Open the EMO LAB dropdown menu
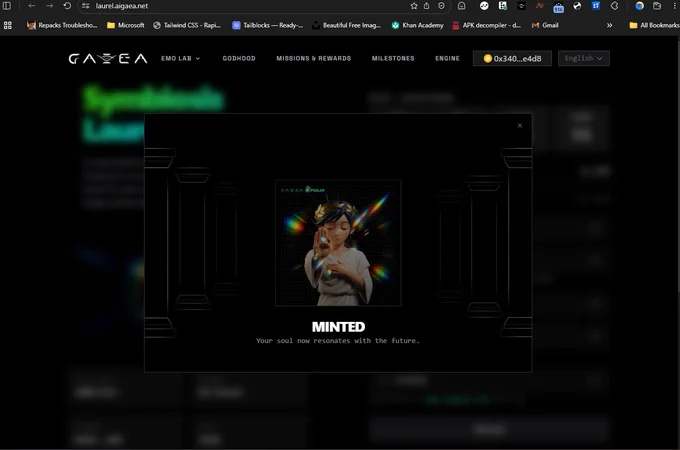This screenshot has height=450, width=680. [180, 59]
